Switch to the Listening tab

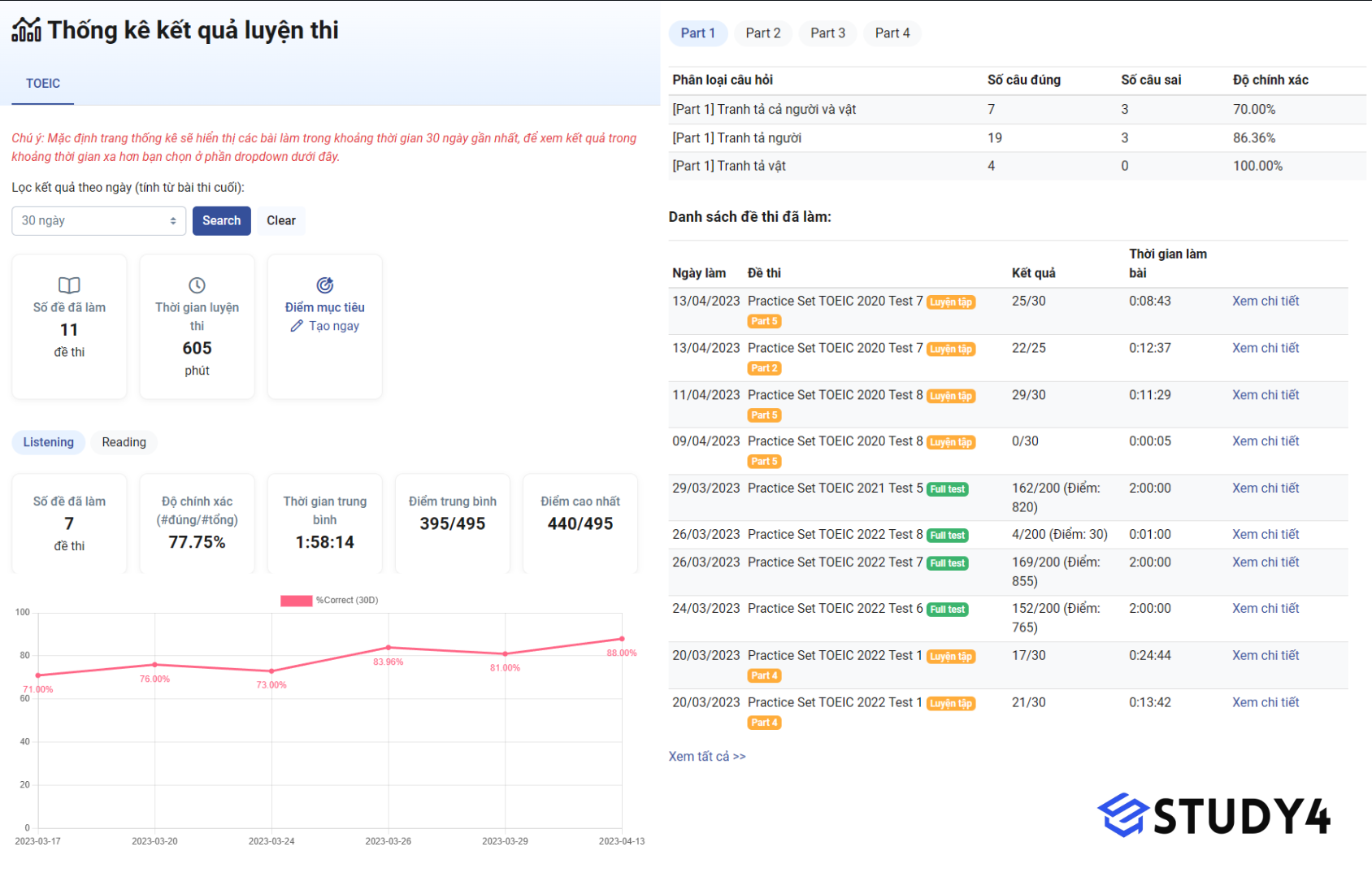click(48, 442)
